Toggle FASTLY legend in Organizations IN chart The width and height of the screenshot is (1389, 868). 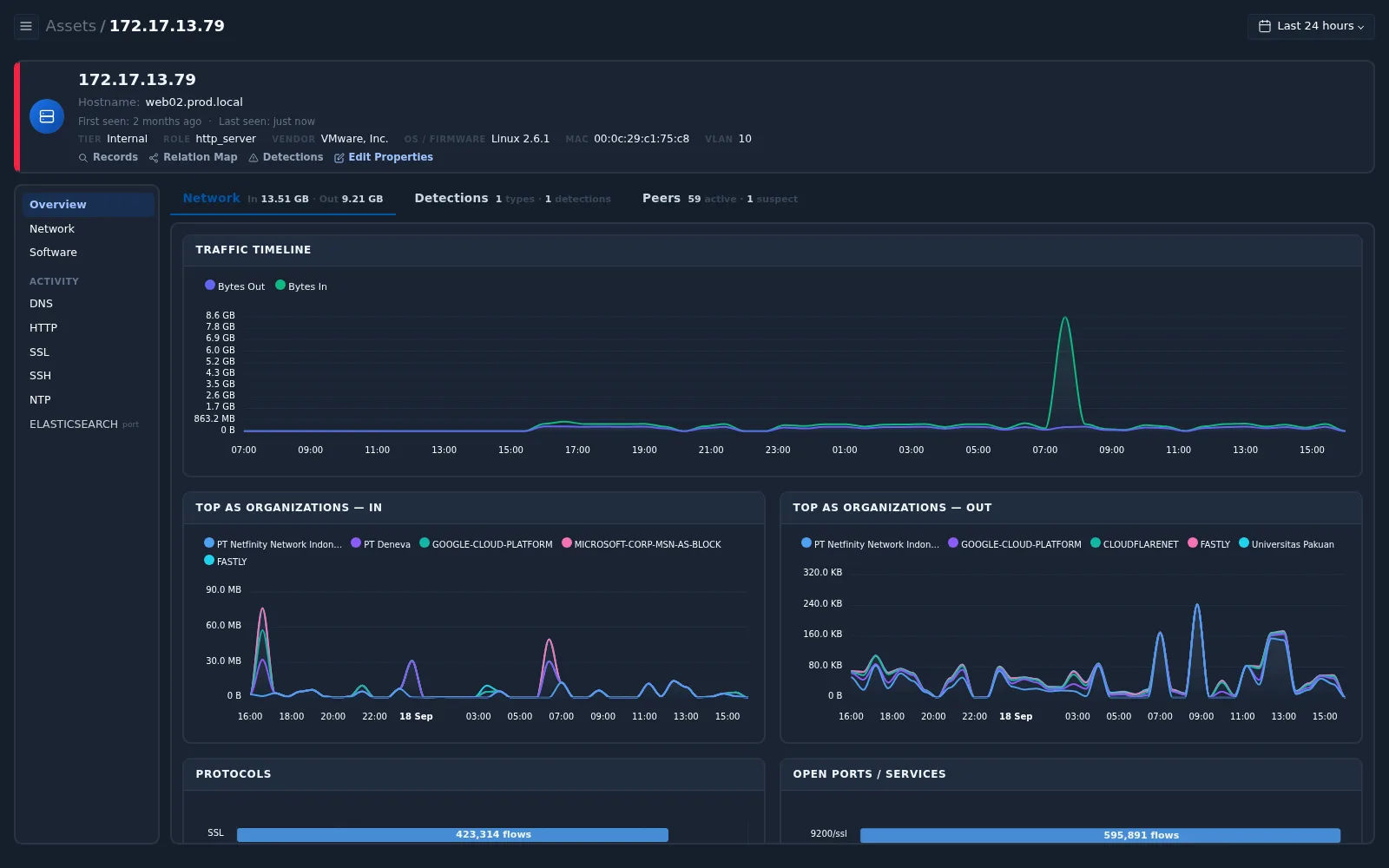pos(226,562)
